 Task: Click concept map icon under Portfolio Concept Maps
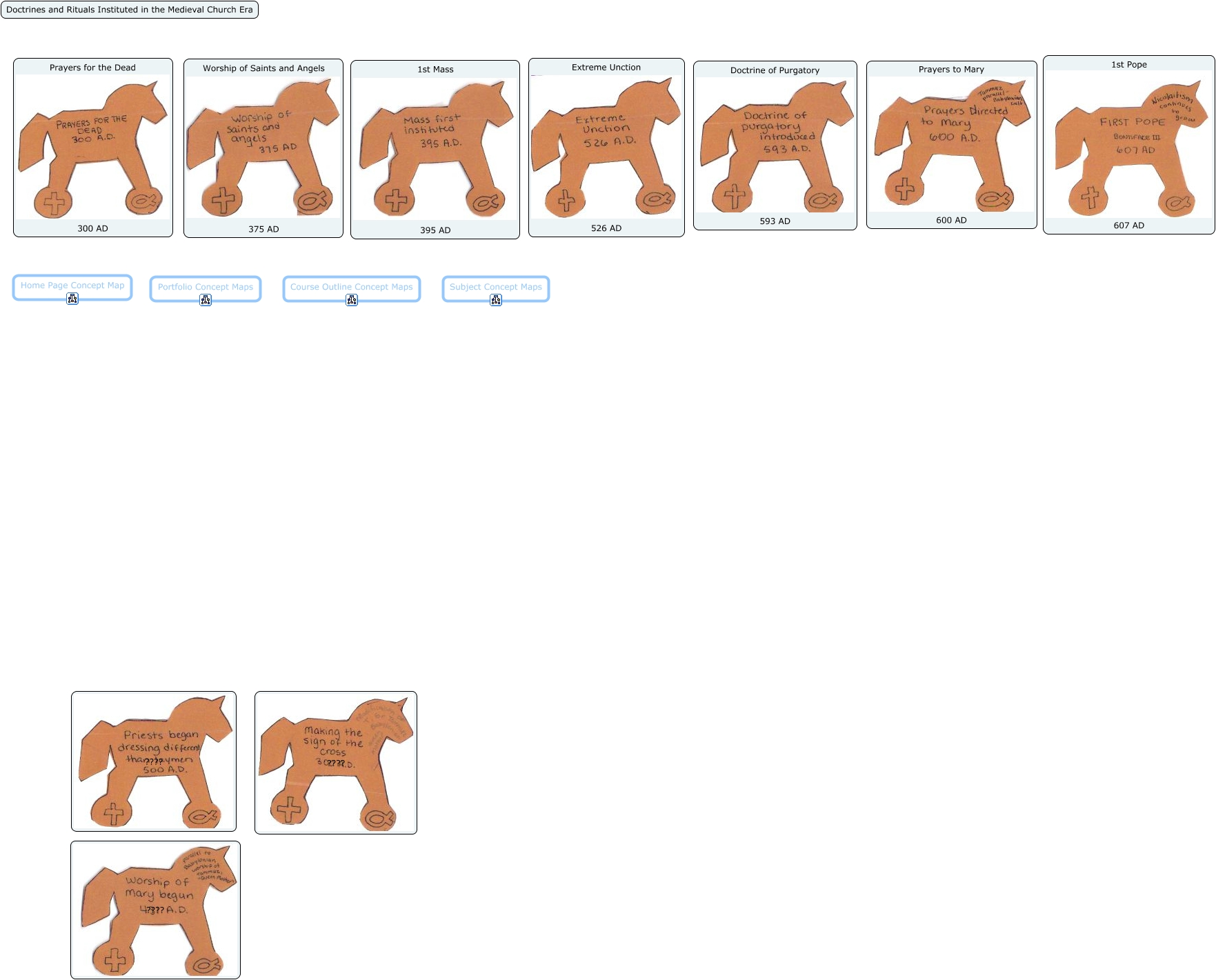click(x=206, y=300)
